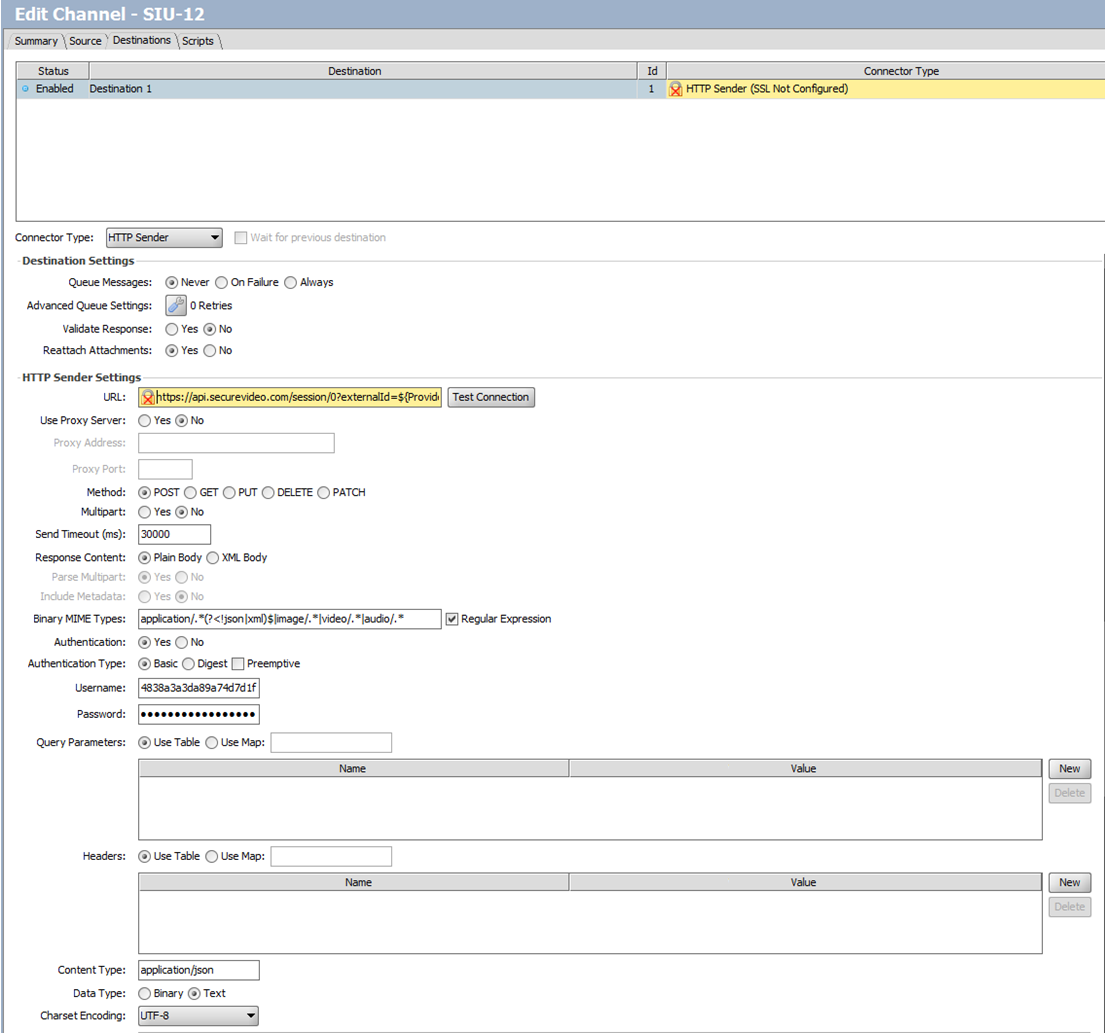Click inside the Username field
The image size is (1105, 1033).
pyautogui.click(x=197, y=687)
